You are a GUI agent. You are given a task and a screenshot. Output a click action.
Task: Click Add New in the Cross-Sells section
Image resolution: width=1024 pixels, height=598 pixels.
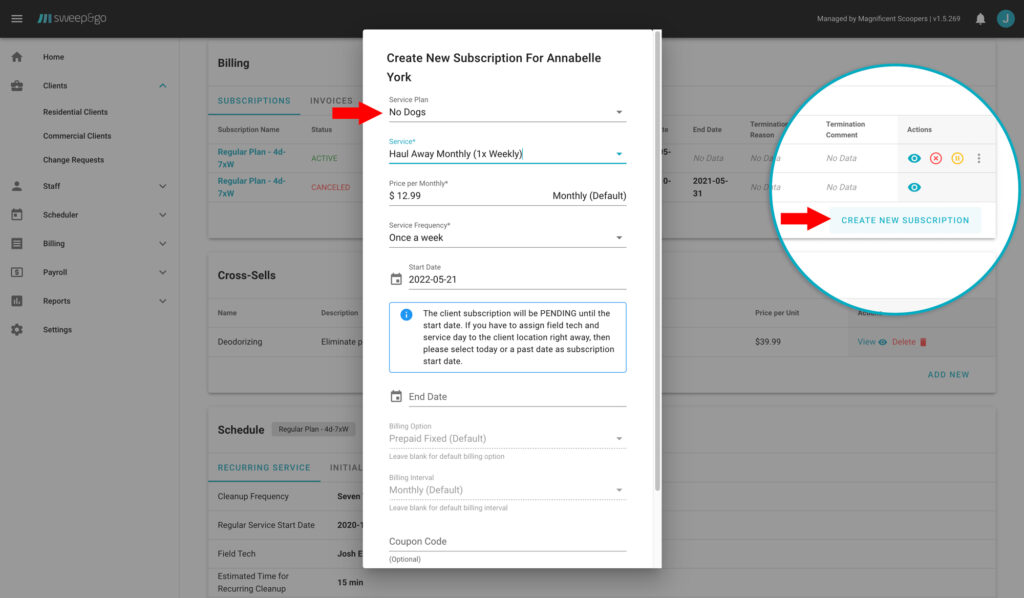pyautogui.click(x=948, y=374)
